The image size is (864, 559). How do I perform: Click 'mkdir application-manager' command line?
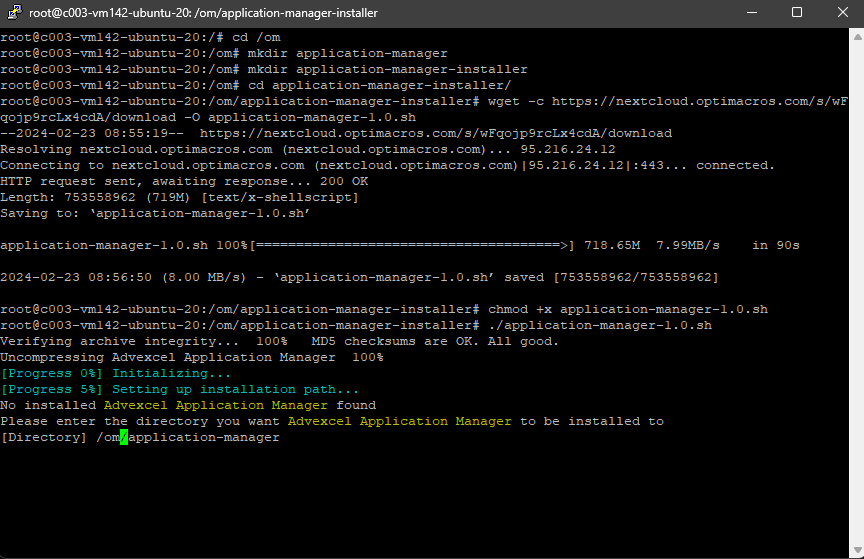224,53
